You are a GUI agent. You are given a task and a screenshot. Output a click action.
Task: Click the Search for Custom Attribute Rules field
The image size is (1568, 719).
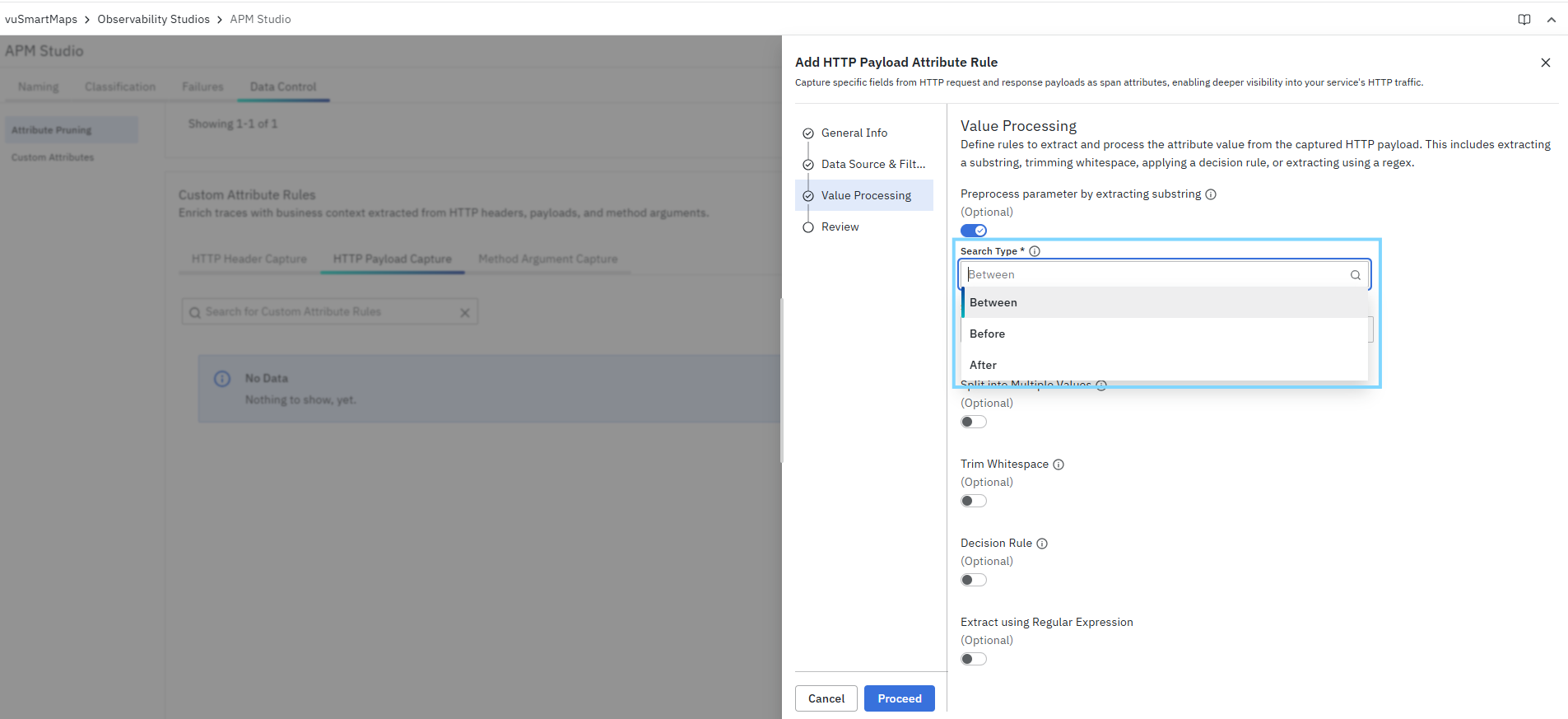330,312
